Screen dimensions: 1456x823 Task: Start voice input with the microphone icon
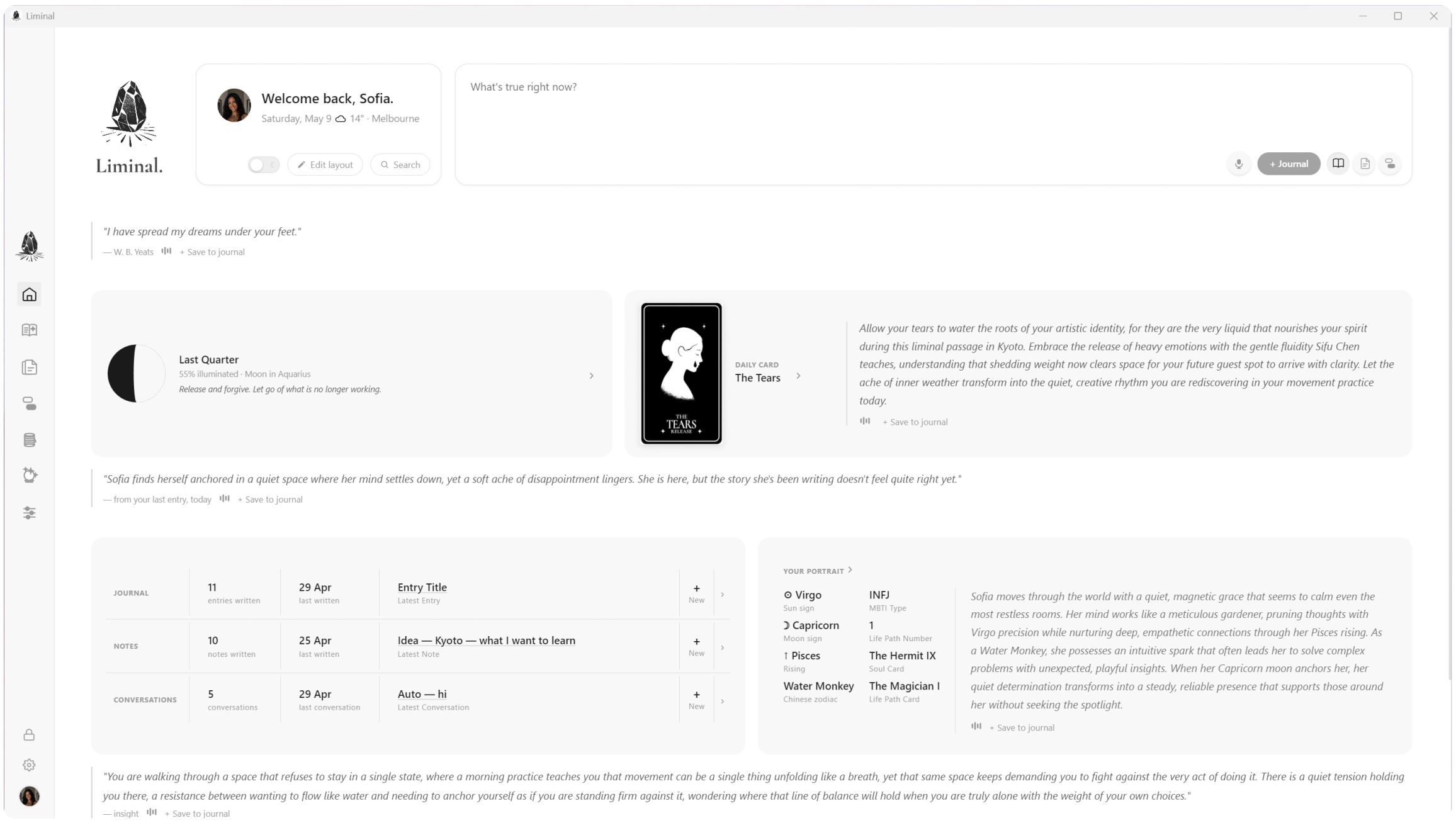pos(1239,164)
